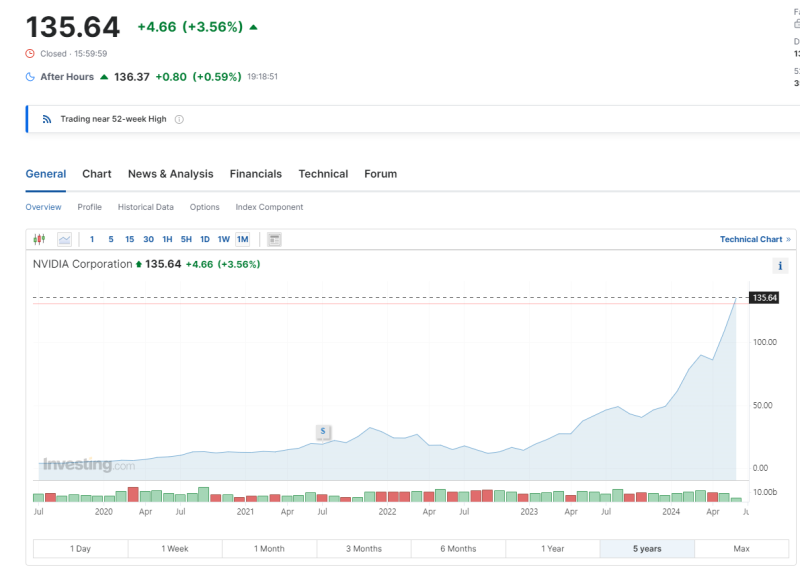Click the NVIDIA Corporation chart title
Screen dimensions: 800x569
(83, 264)
